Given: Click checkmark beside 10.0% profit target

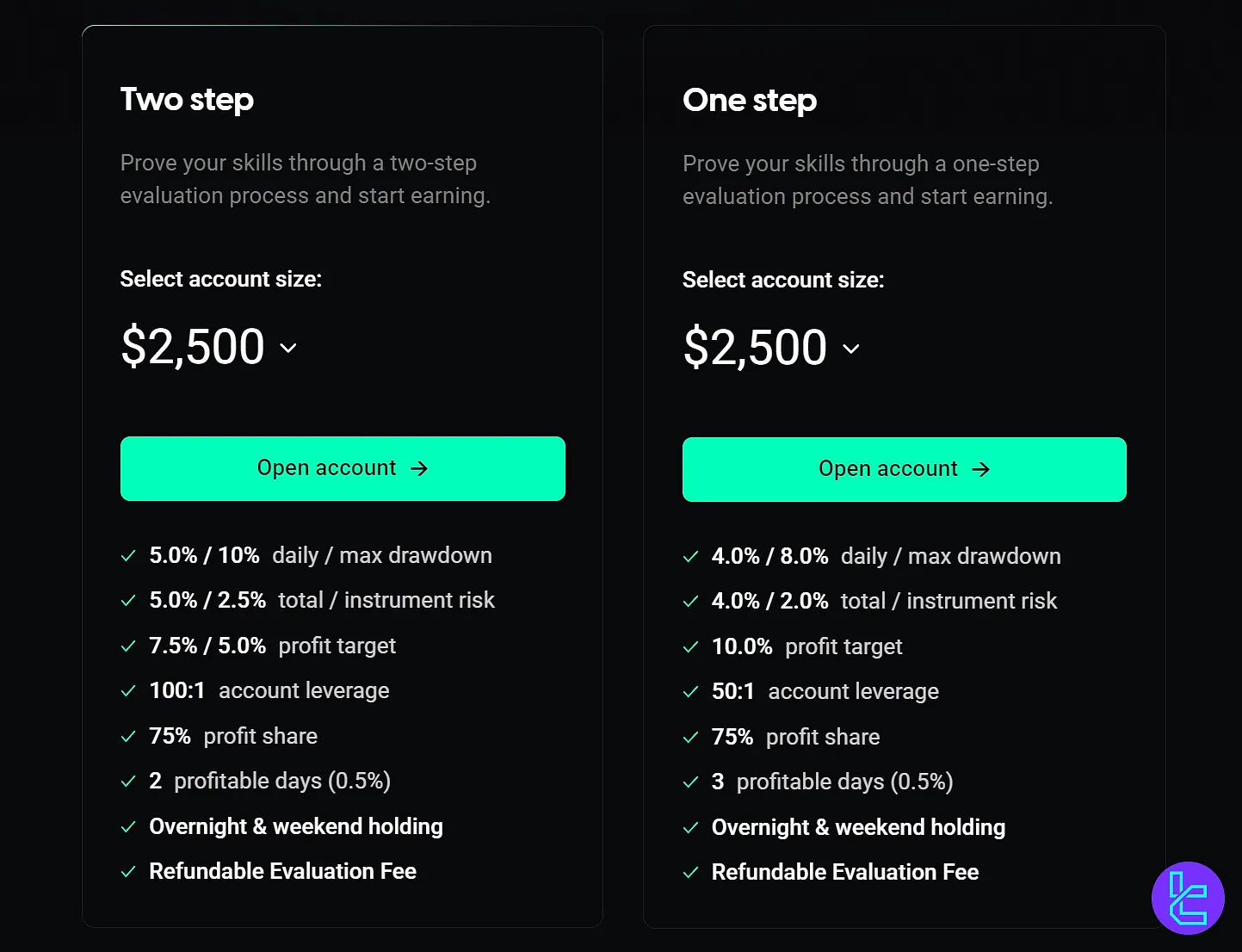Looking at the screenshot, I should point(690,647).
